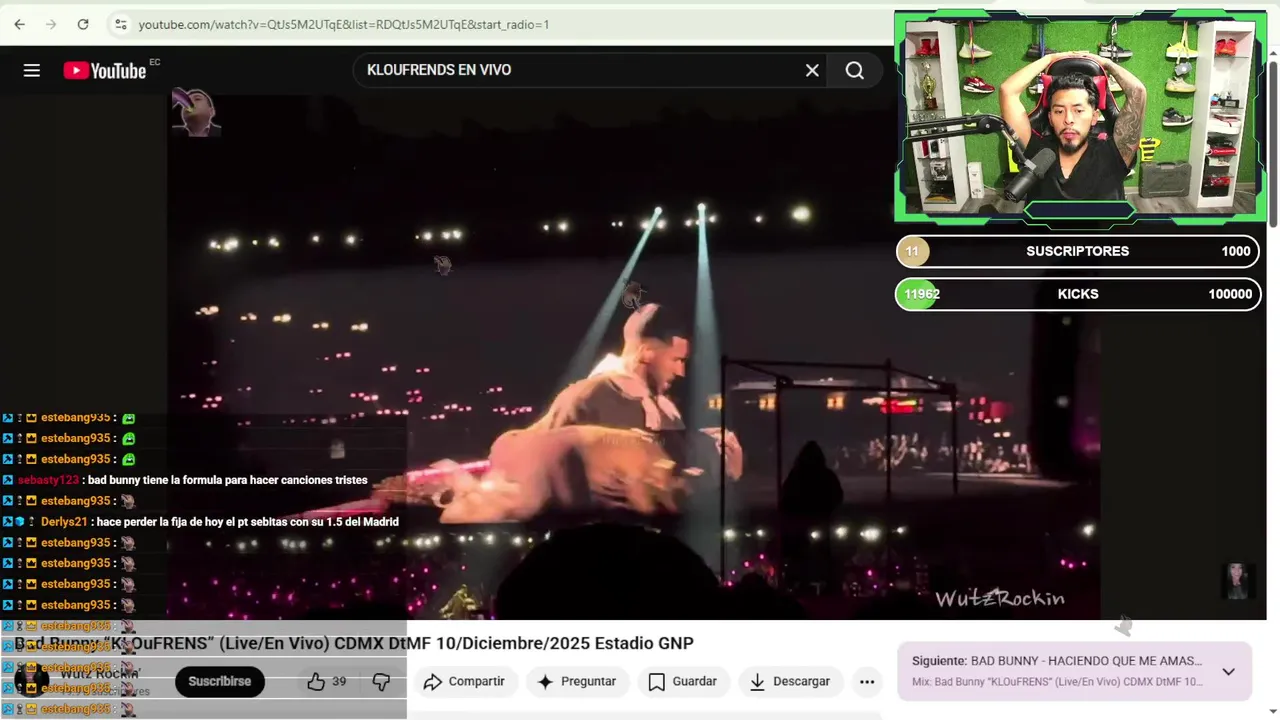Click Compartir share button

pos(464,681)
